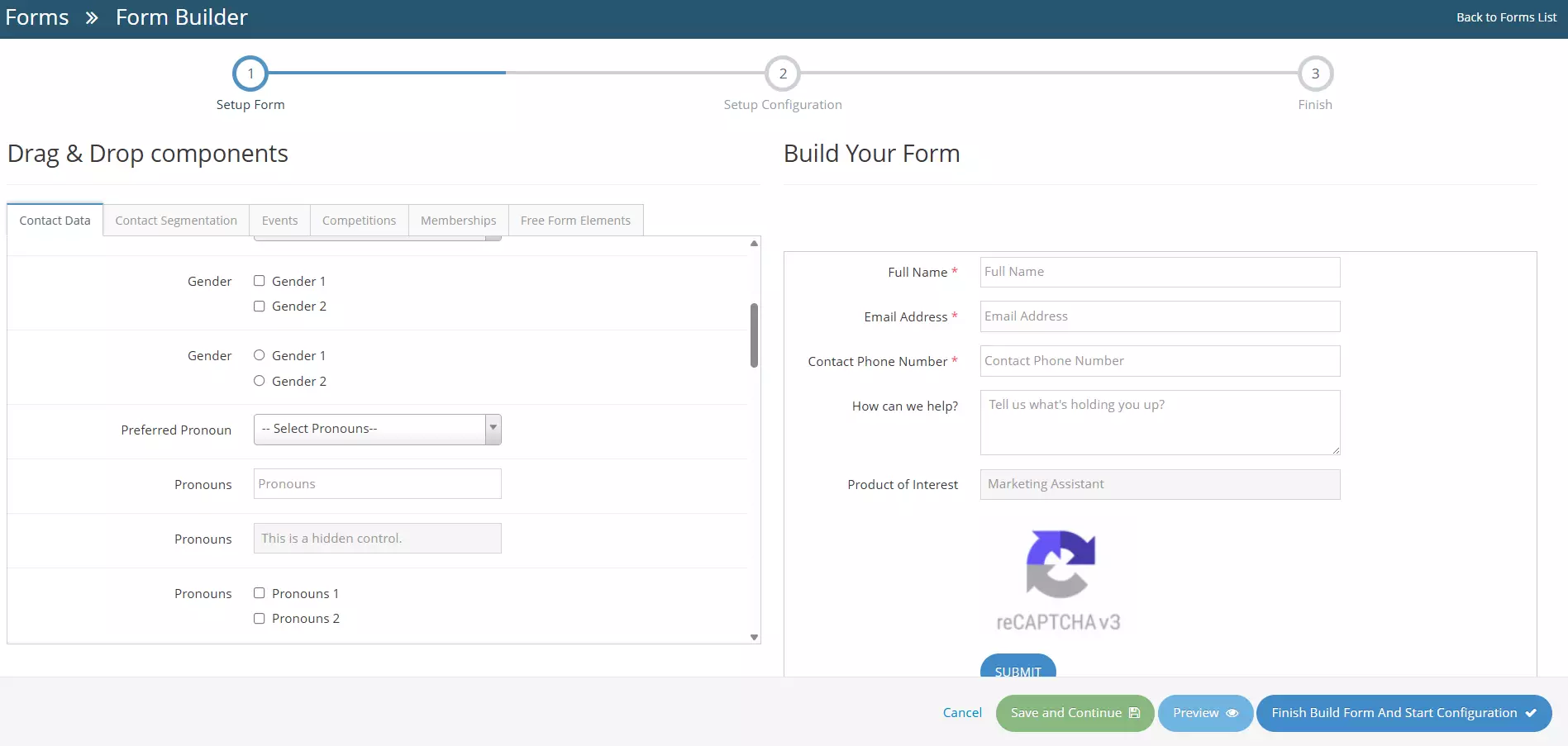This screenshot has height=746, width=1568.
Task: Click Back to Forms List
Action: coord(1506,17)
